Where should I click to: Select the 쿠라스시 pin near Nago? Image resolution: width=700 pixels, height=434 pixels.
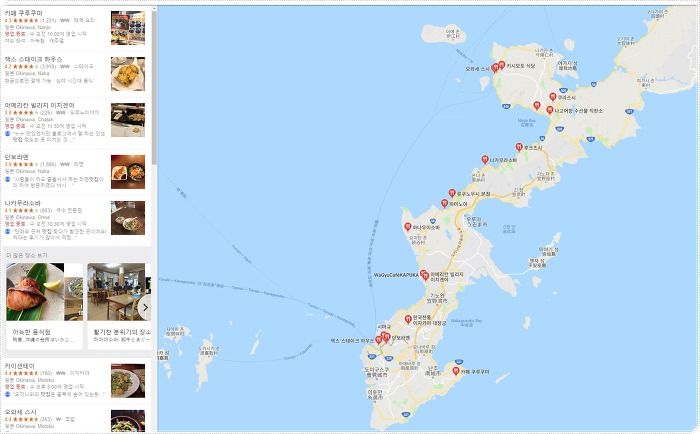point(553,96)
